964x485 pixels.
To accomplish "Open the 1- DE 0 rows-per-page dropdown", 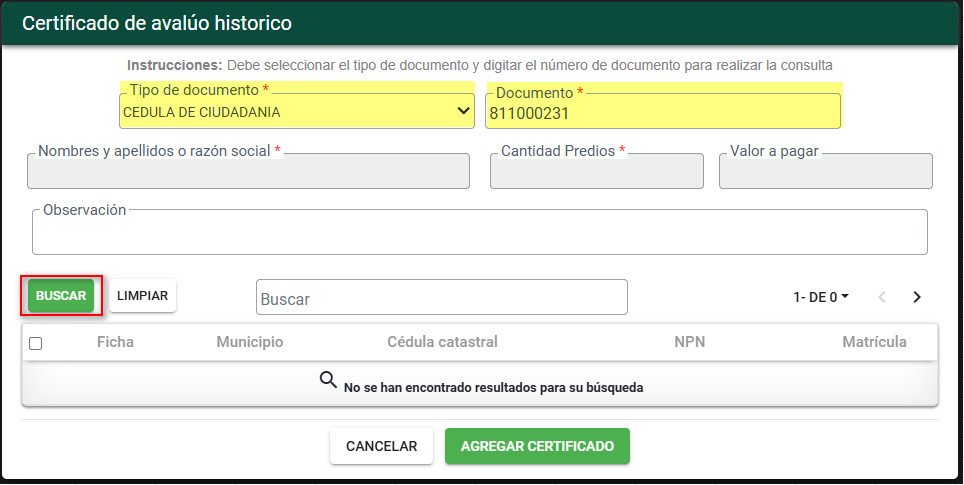I will coord(821,298).
